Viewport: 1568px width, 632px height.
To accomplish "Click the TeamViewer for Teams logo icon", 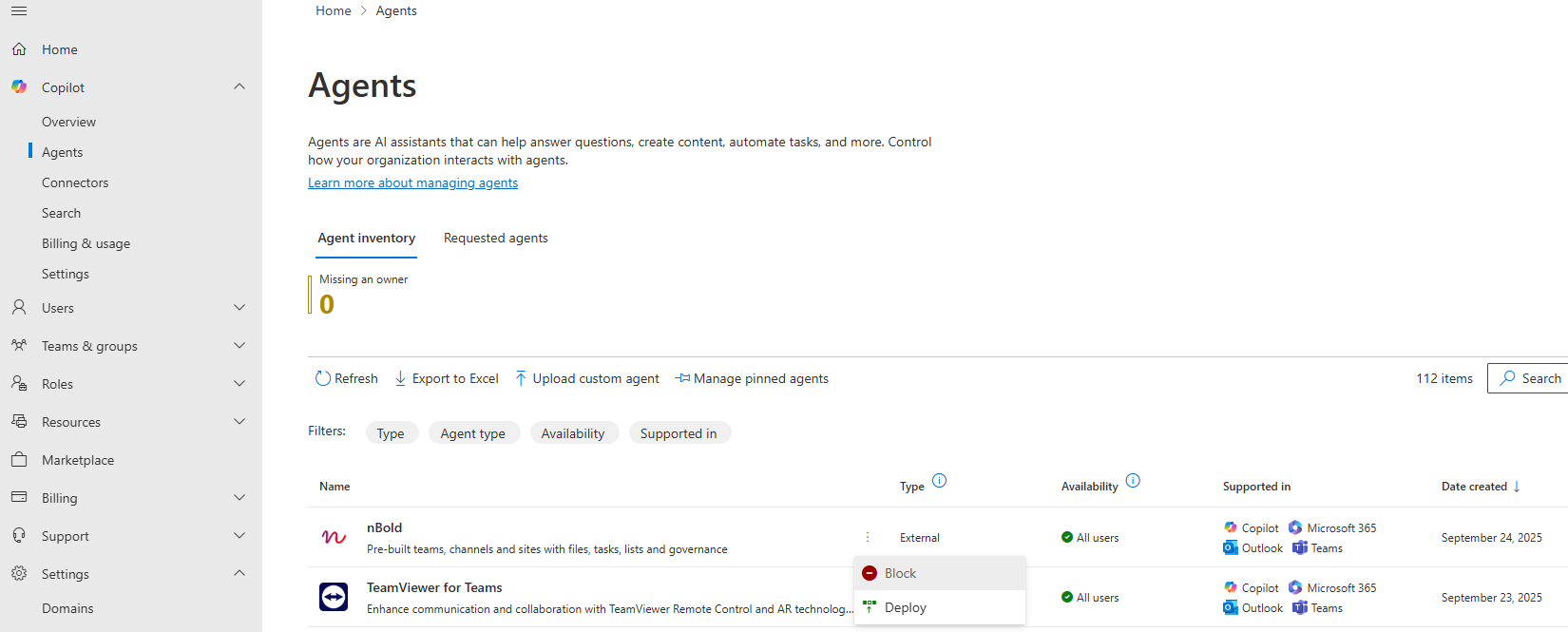I will [334, 597].
